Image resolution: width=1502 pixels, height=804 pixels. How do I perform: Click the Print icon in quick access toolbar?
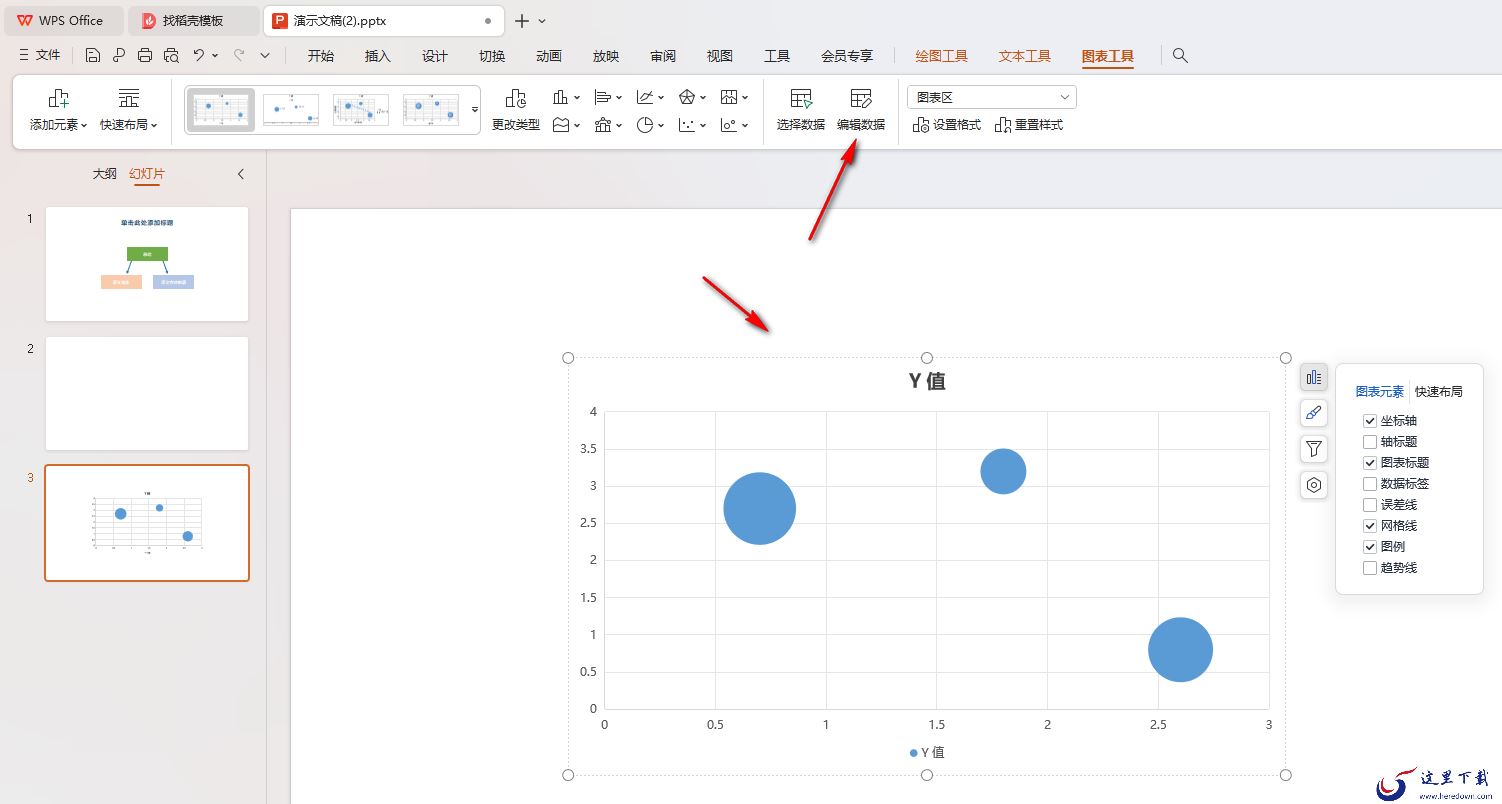(x=145, y=56)
